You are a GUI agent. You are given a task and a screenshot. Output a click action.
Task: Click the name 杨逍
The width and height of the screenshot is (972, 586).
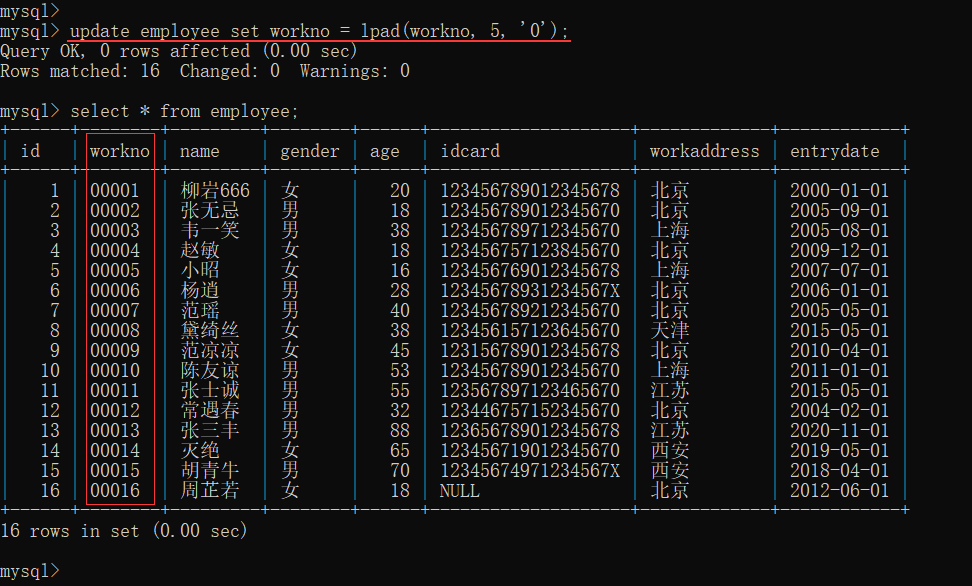200,290
